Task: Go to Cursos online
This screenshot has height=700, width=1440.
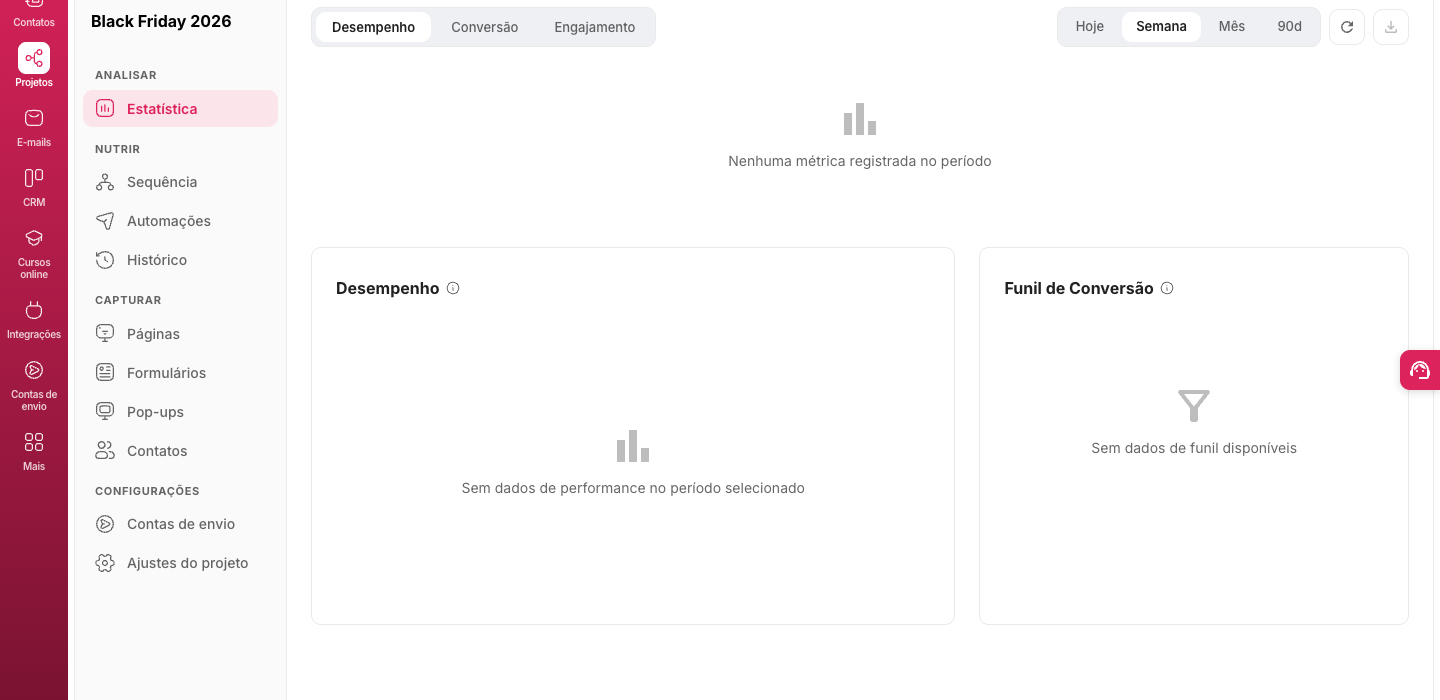Action: coord(34,252)
